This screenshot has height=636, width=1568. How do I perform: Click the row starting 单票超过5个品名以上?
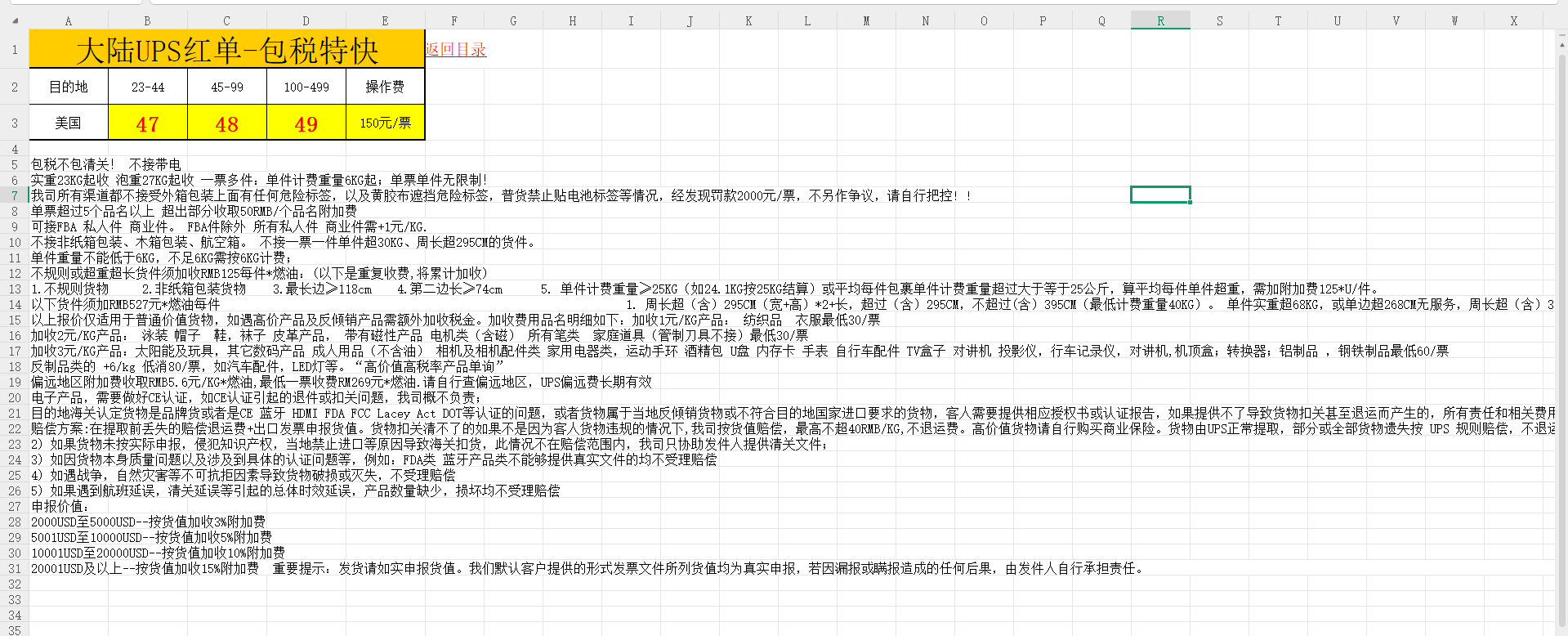[194, 211]
